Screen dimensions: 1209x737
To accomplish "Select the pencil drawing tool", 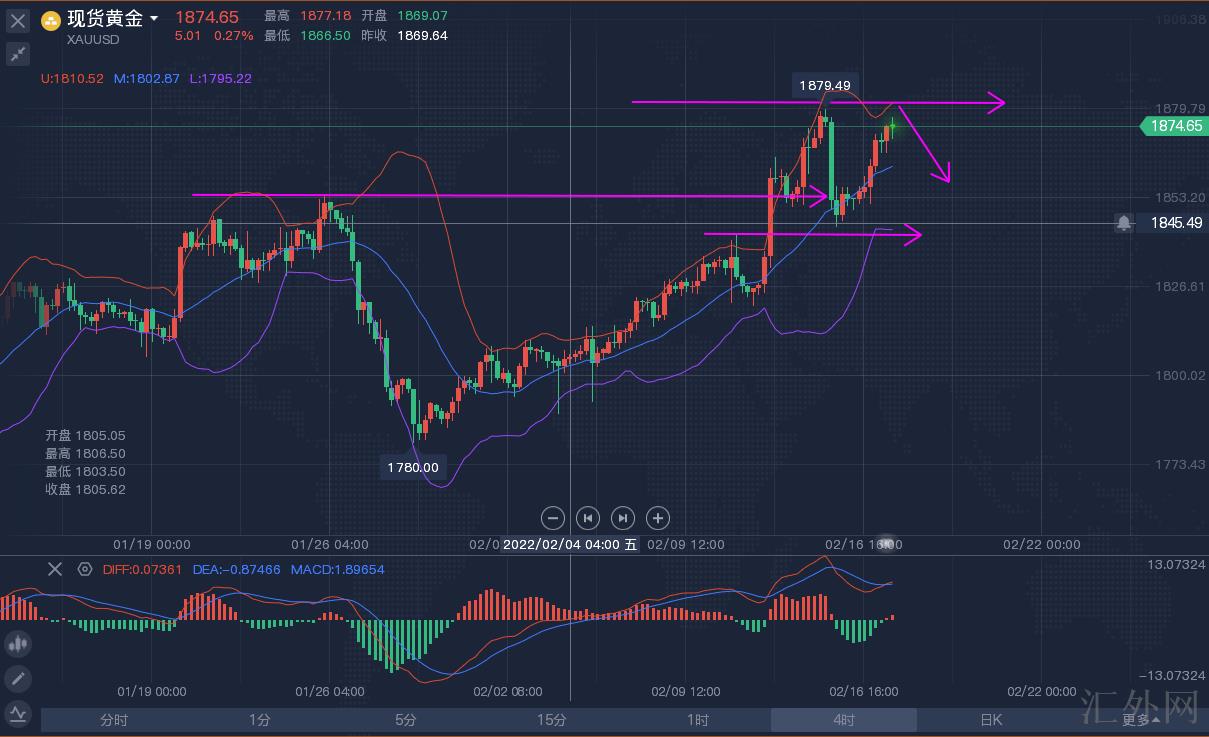I will tap(18, 679).
